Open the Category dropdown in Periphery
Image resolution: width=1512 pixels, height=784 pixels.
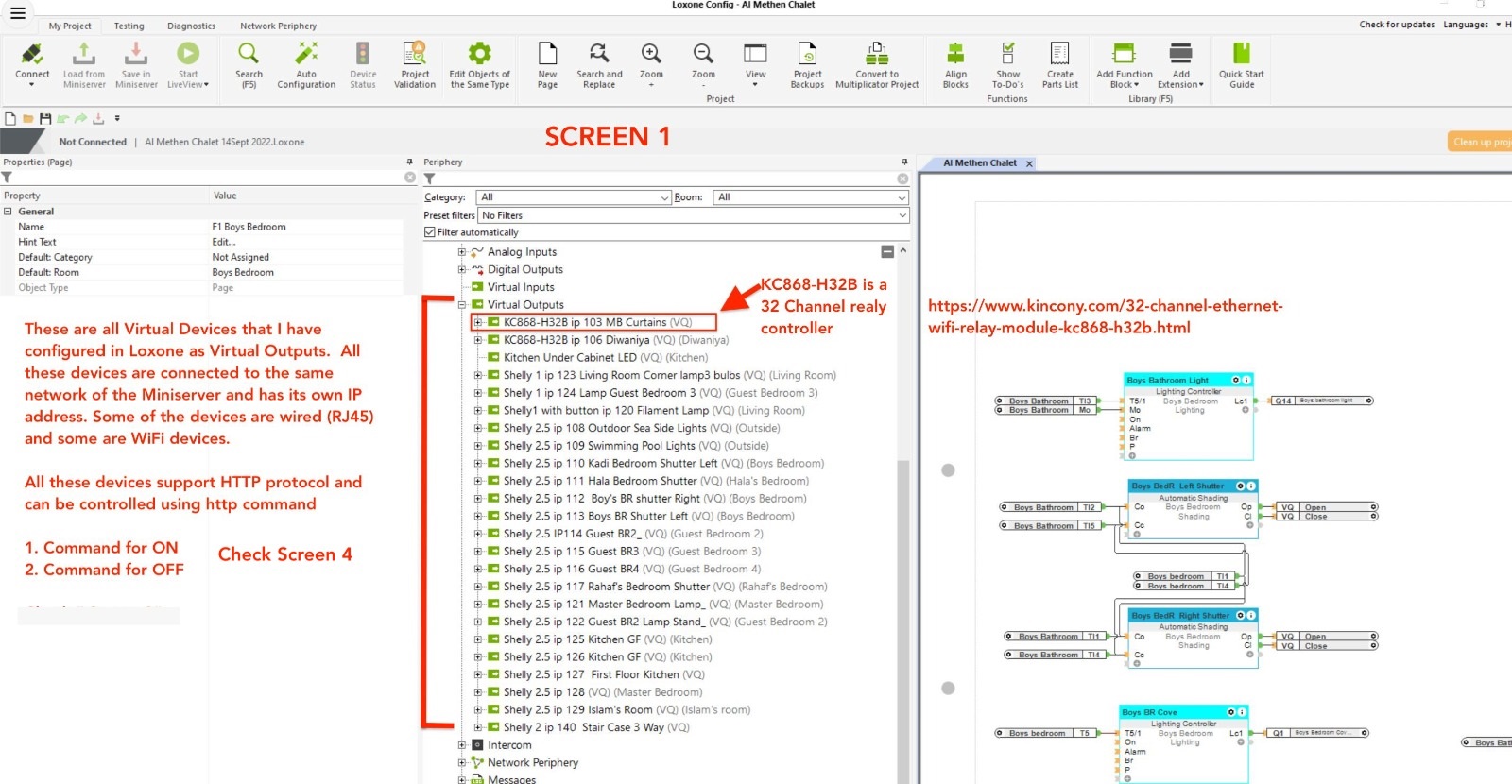573,197
